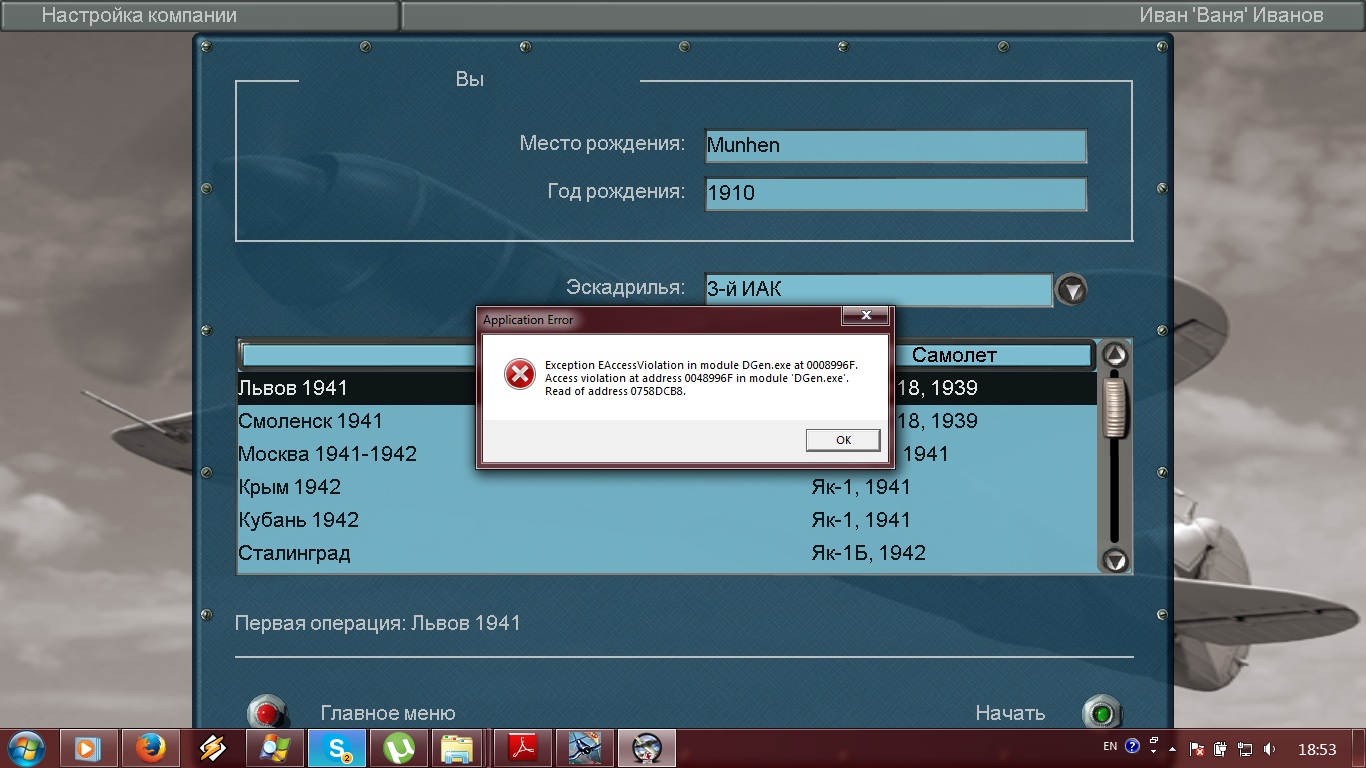Click the Настройка компании header tab
Screen dimensions: 1366x768
tap(199, 15)
